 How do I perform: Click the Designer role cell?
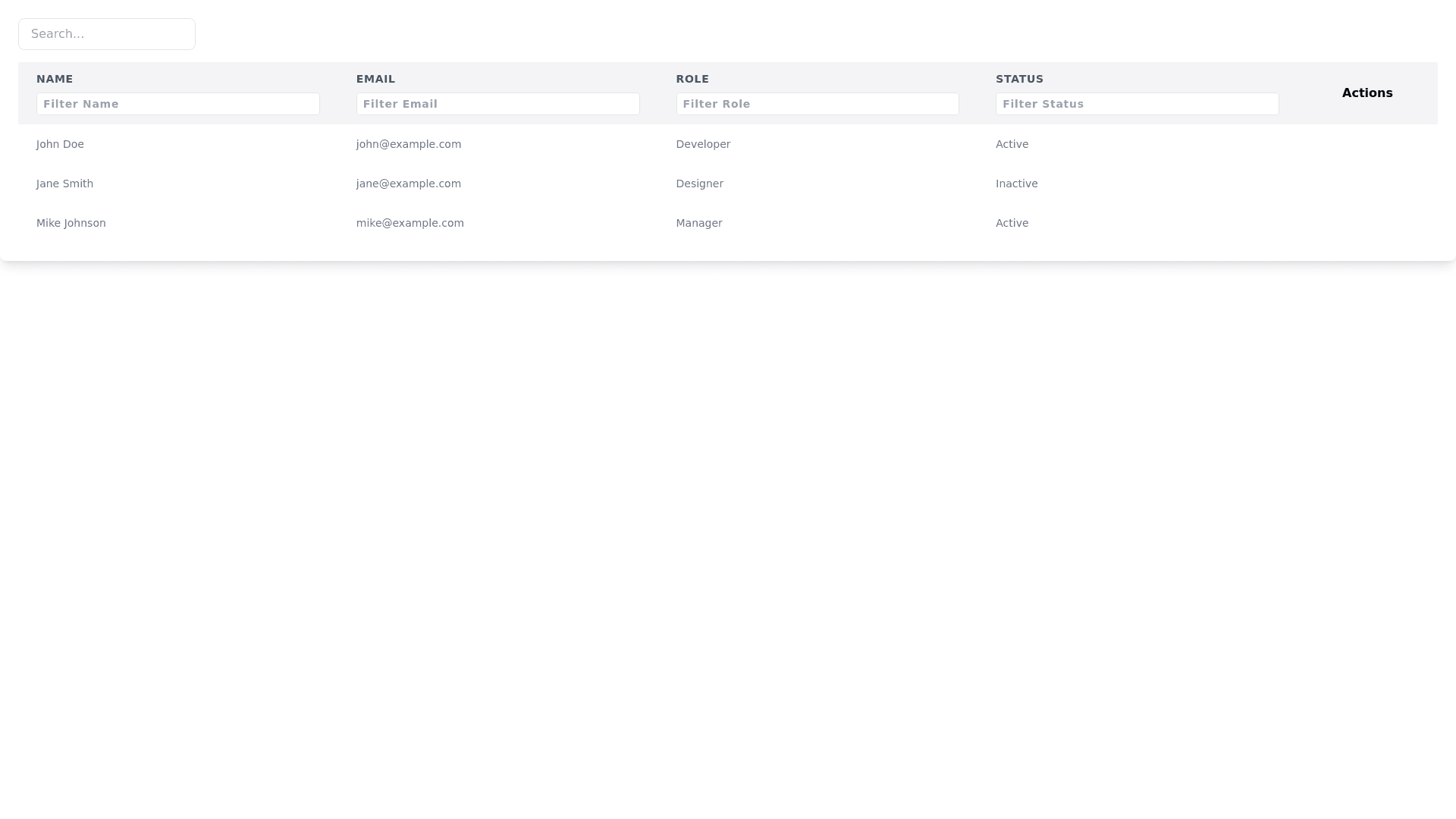(699, 184)
